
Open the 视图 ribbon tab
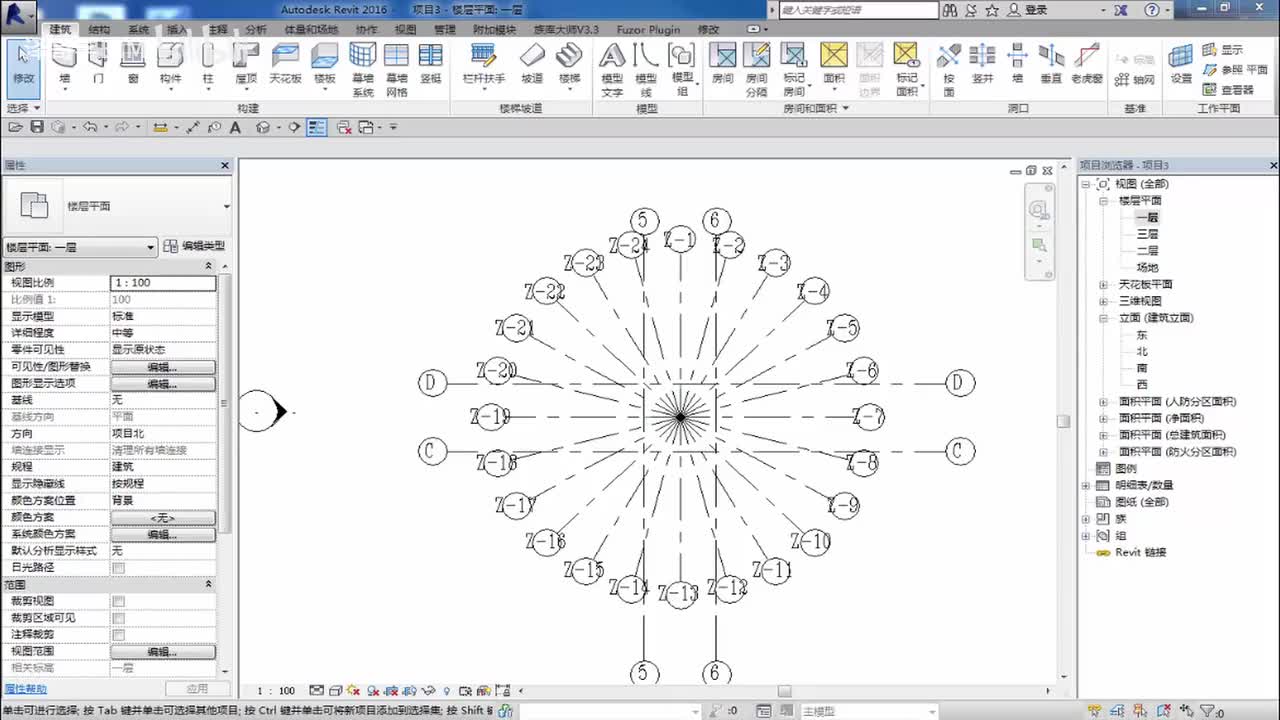tap(405, 30)
